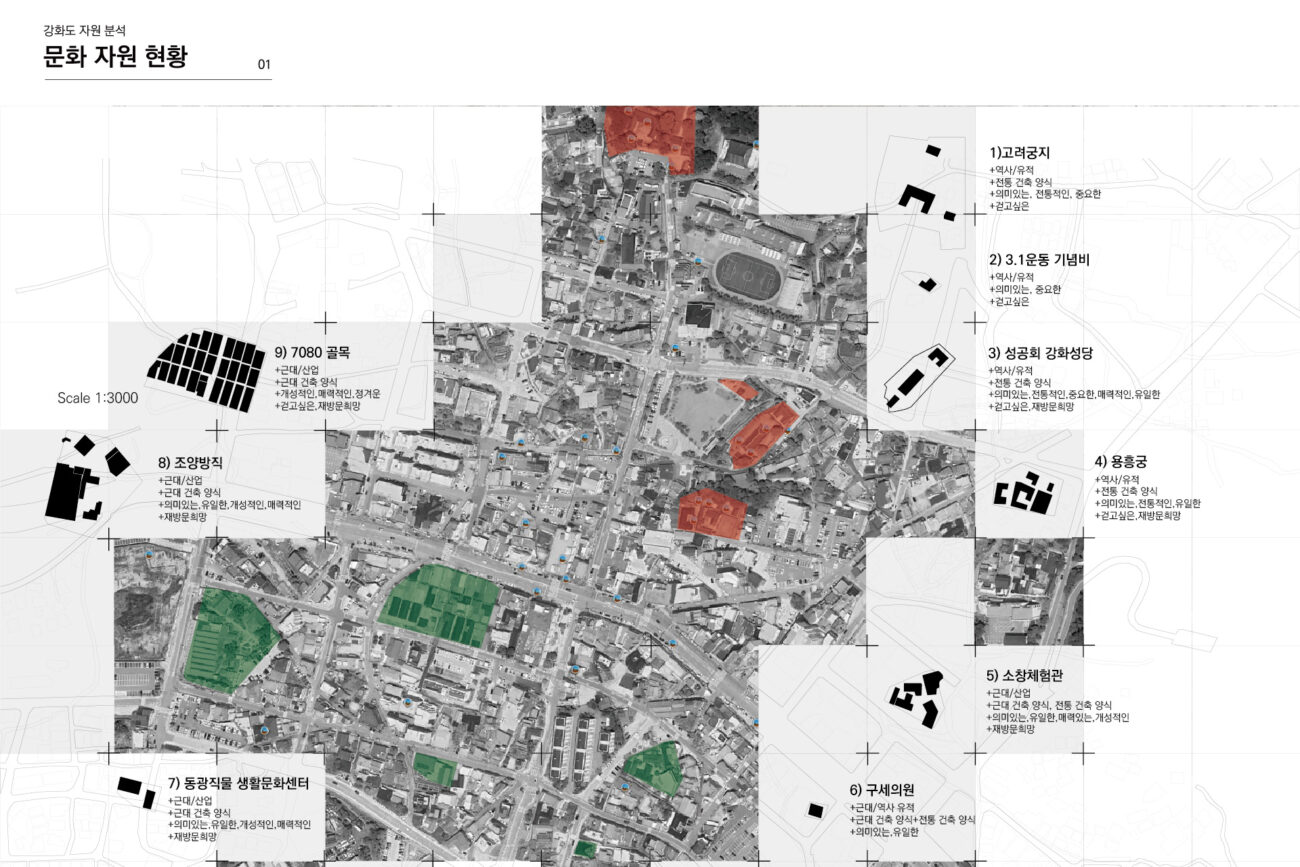Open the '1)고려궁지' heading
The height and width of the screenshot is (867, 1300).
1019,153
